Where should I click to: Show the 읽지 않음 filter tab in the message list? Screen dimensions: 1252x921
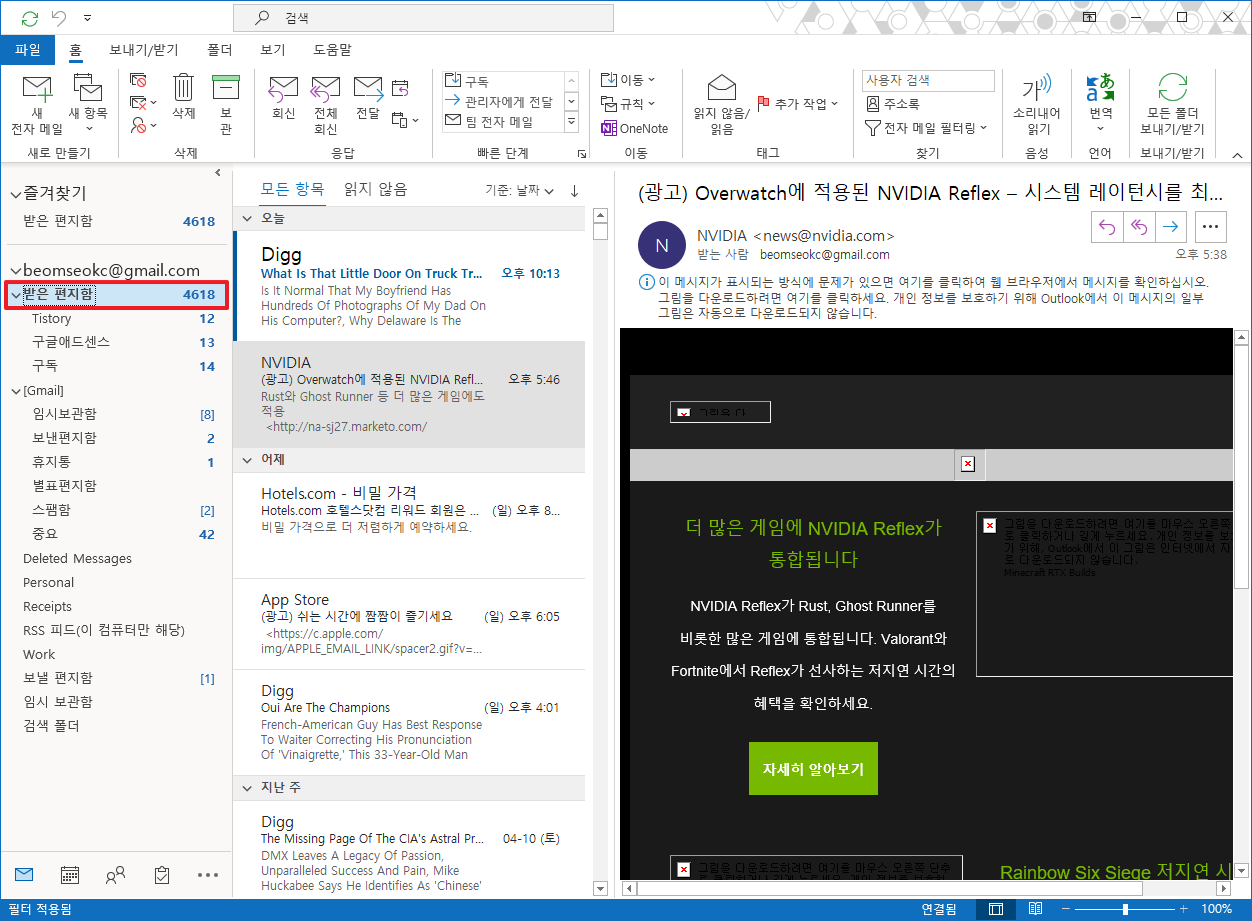(376, 189)
